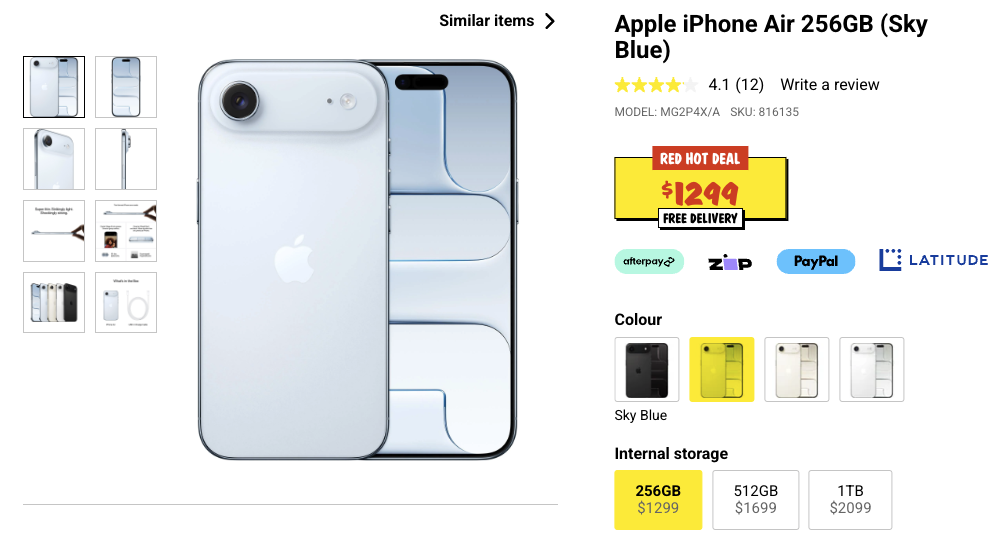997x543 pixels.
Task: View the side profile thumbnail
Action: point(126,159)
